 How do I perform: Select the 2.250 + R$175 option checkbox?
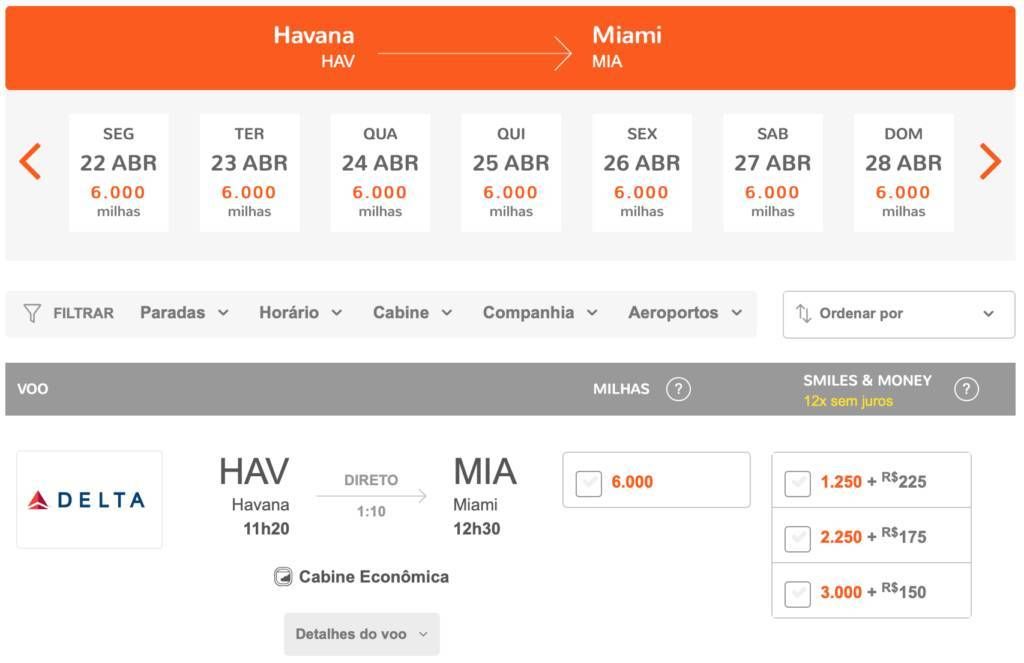(x=797, y=538)
